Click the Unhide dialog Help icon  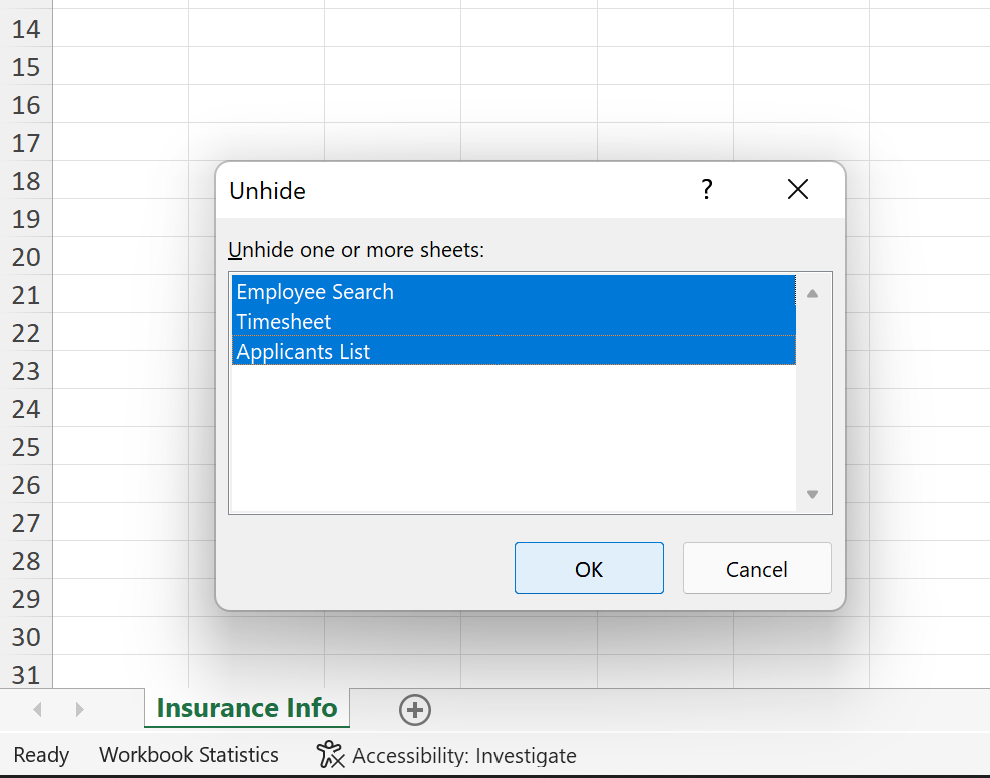[x=707, y=189]
